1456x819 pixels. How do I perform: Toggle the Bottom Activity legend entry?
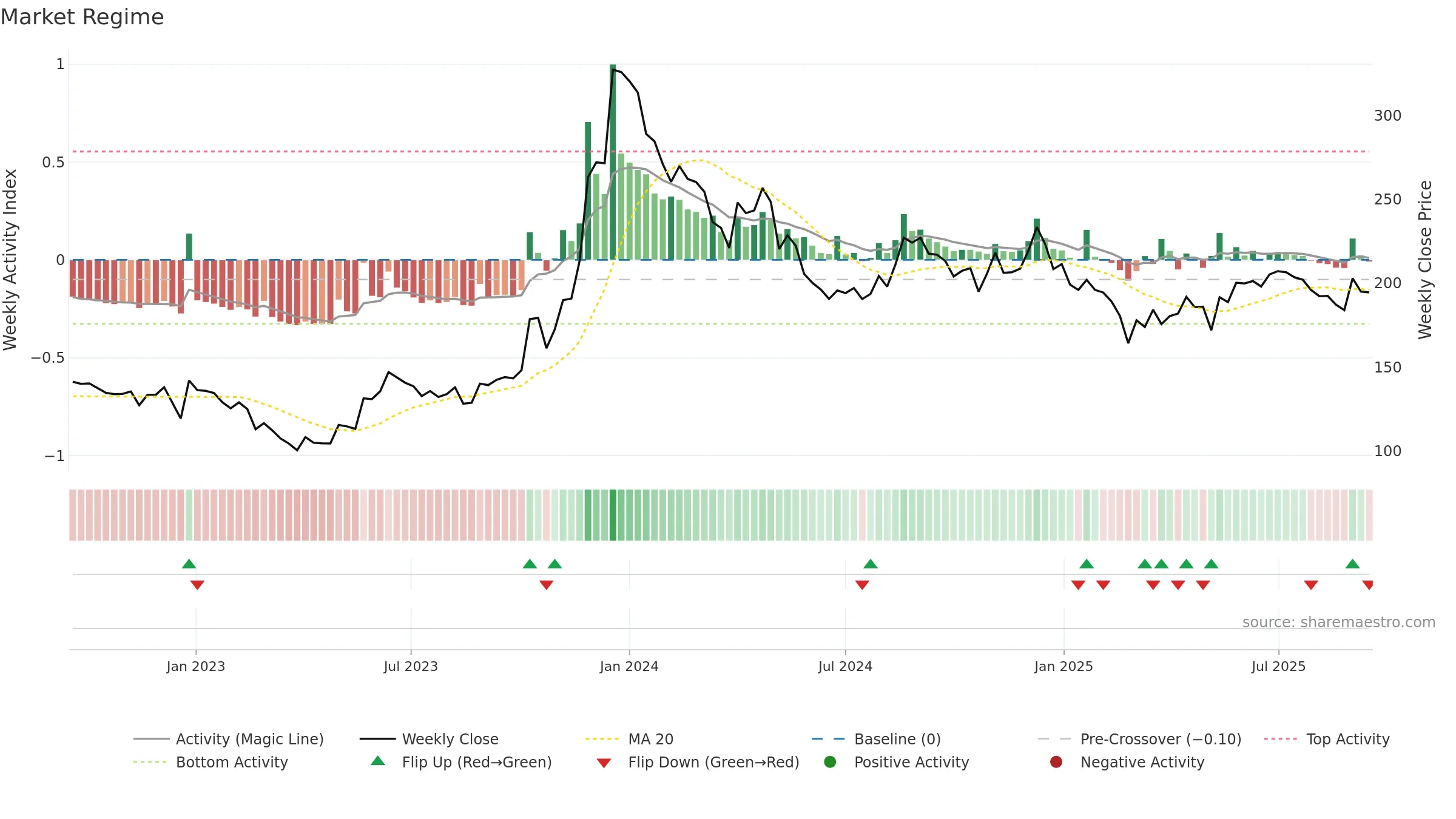(x=211, y=762)
